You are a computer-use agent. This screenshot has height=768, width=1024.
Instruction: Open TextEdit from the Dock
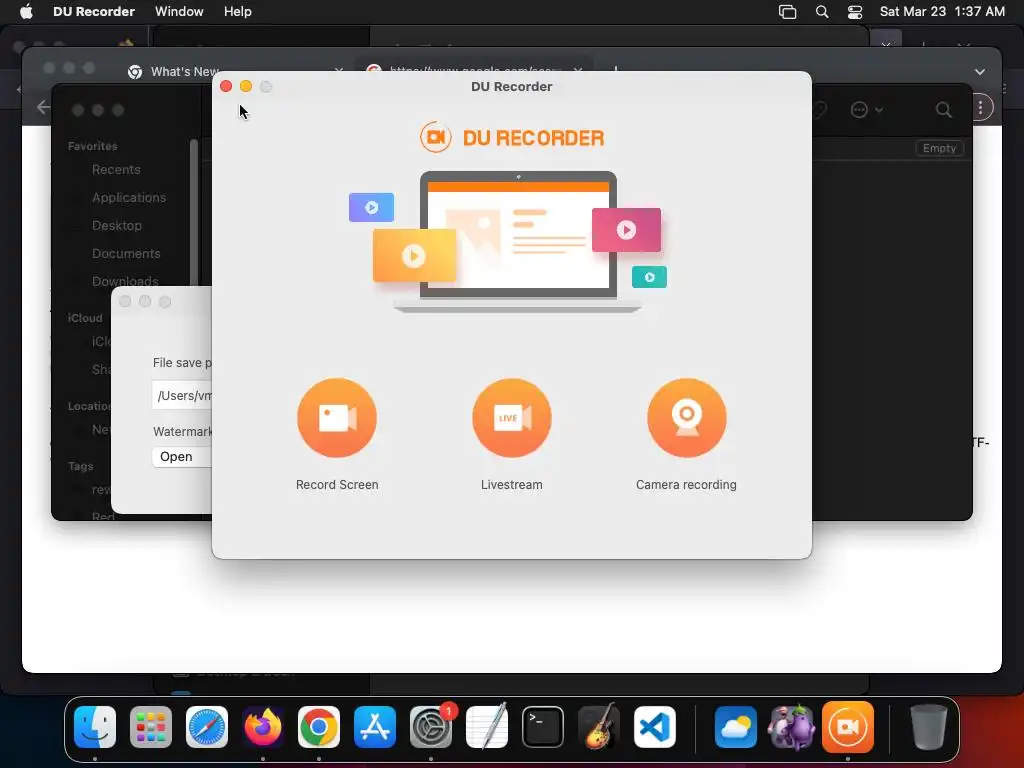point(487,727)
